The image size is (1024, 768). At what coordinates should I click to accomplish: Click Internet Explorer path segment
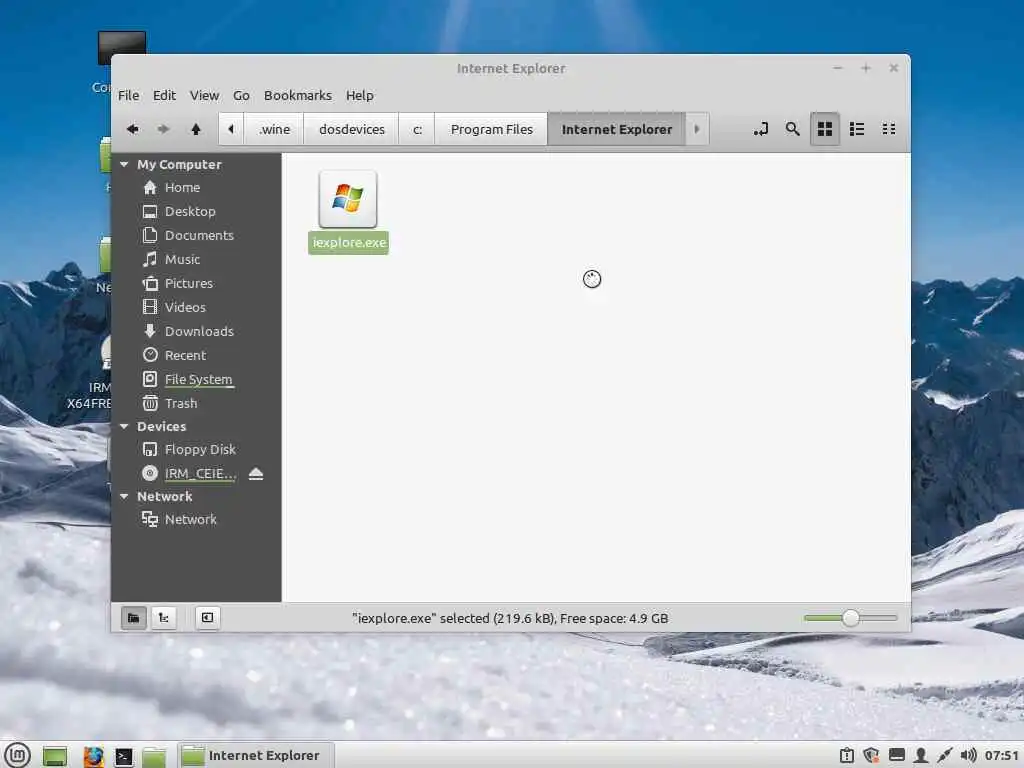[x=616, y=129]
